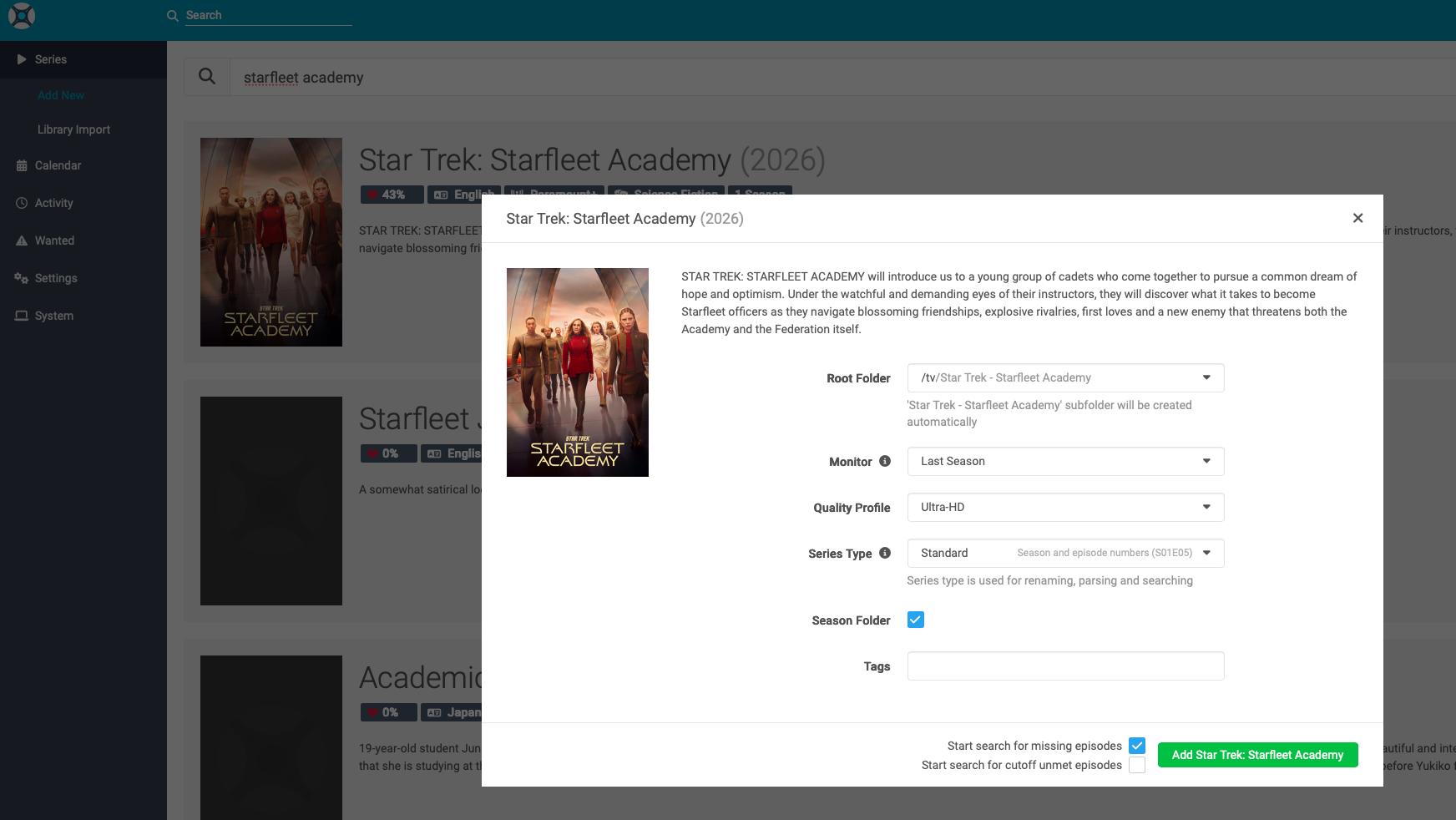Screen dimensions: 1456x820
Task: Click the Starfleet Academy poster in dialog
Action: [577, 372]
